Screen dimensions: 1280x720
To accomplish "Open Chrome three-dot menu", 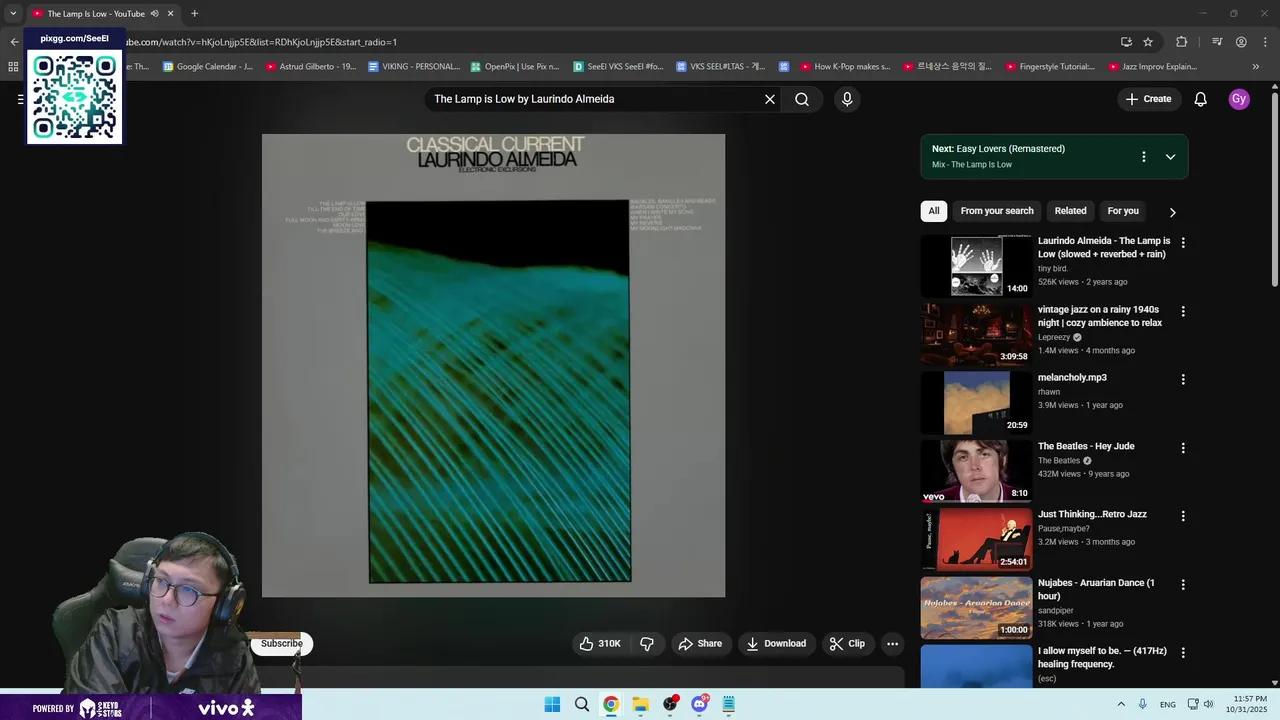I will 1264,42.
